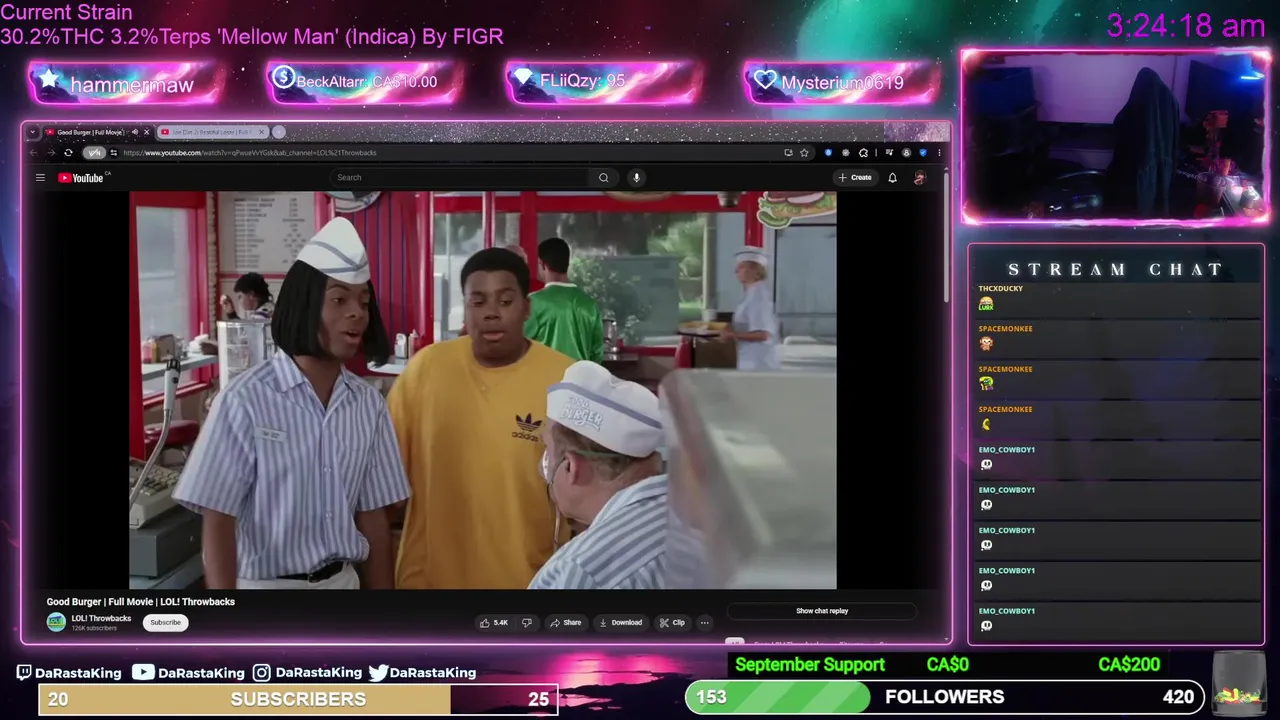Click THCKDUCKY chat message
Viewport: 1280px width, 720px height.
1118,298
